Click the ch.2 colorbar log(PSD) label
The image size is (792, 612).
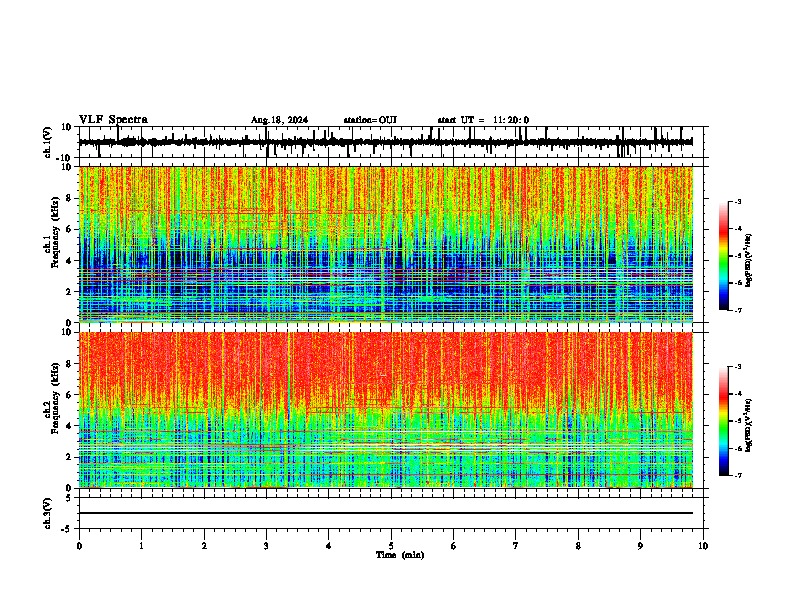pos(749,424)
